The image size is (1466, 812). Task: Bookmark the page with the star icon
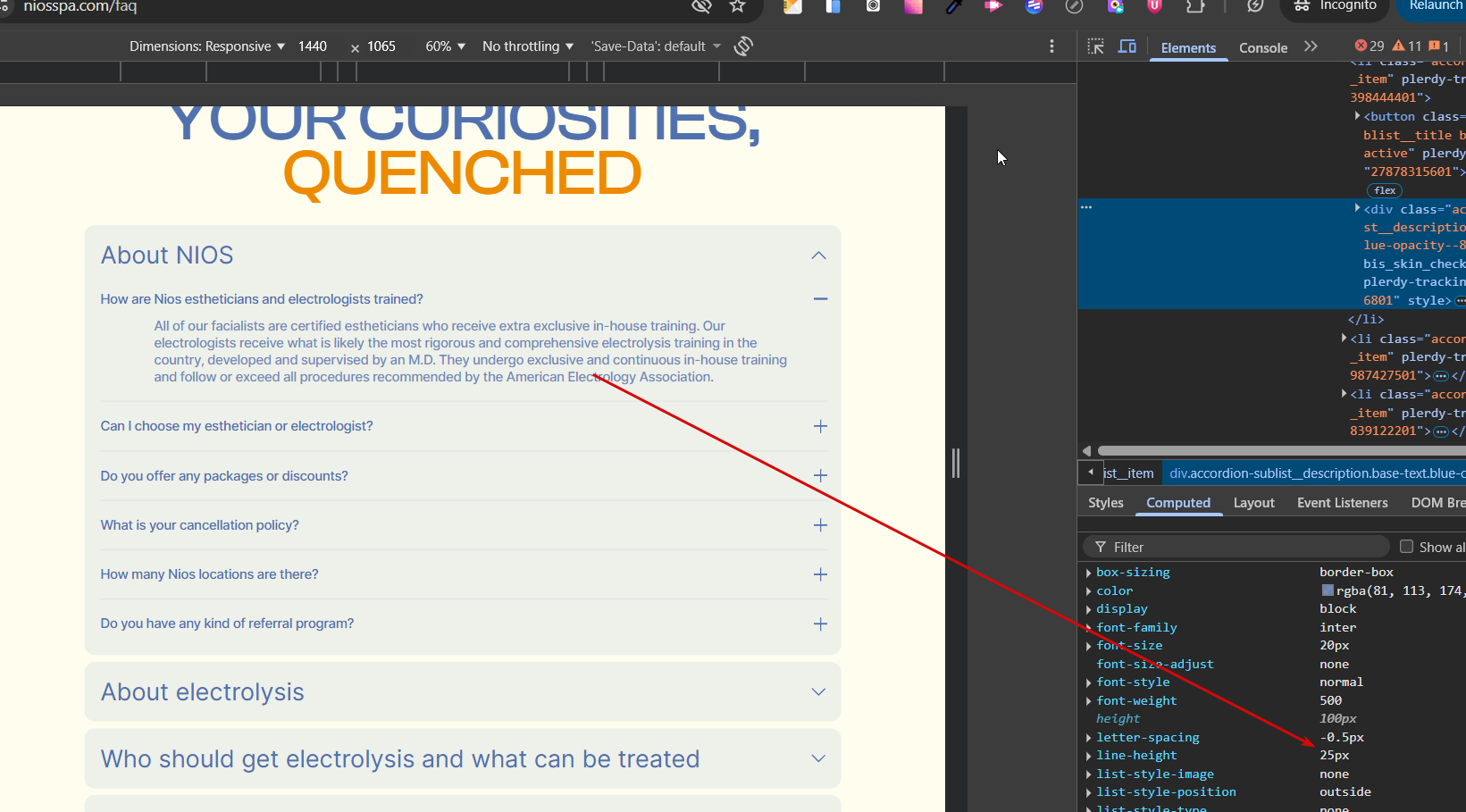click(737, 6)
